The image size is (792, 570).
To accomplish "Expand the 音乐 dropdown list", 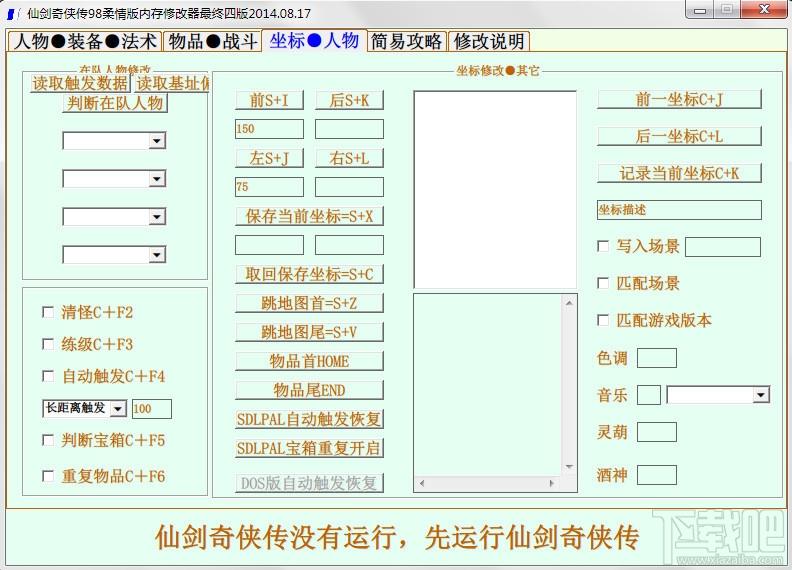I will [x=761, y=395].
